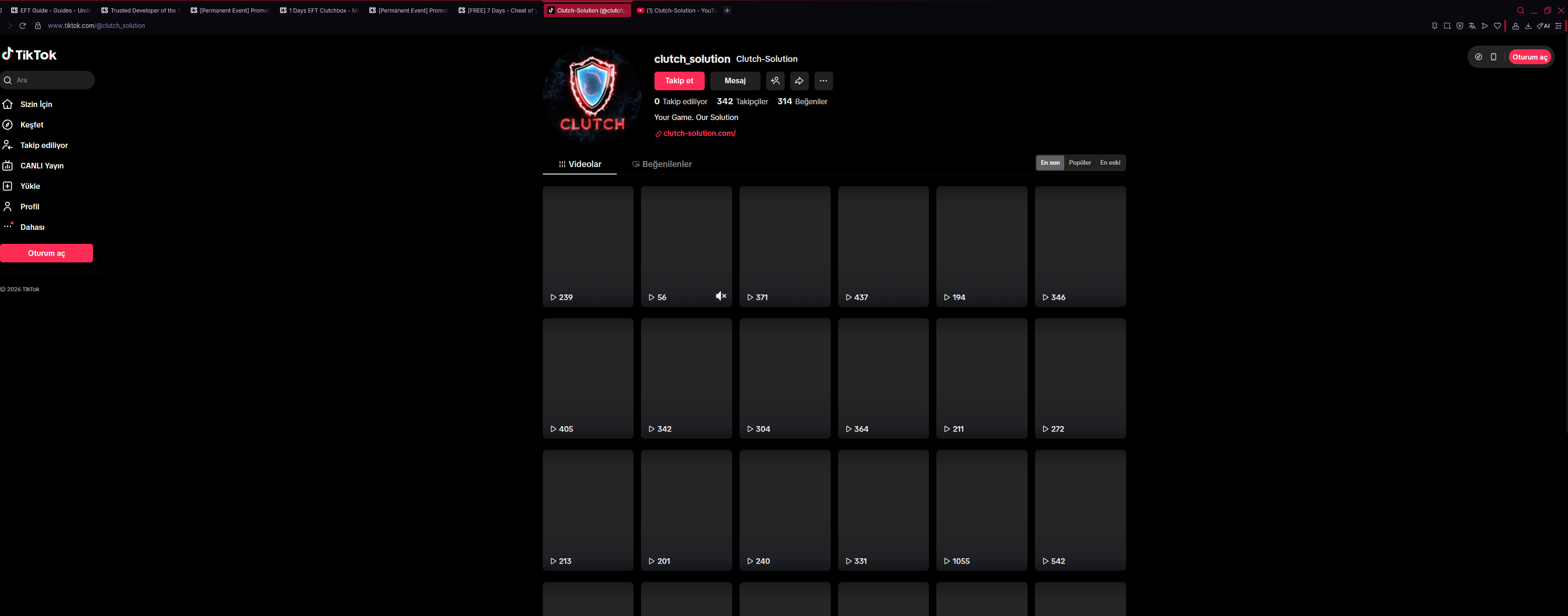Open the video with 1055 views
Viewport: 1568px width, 616px height.
coord(982,510)
